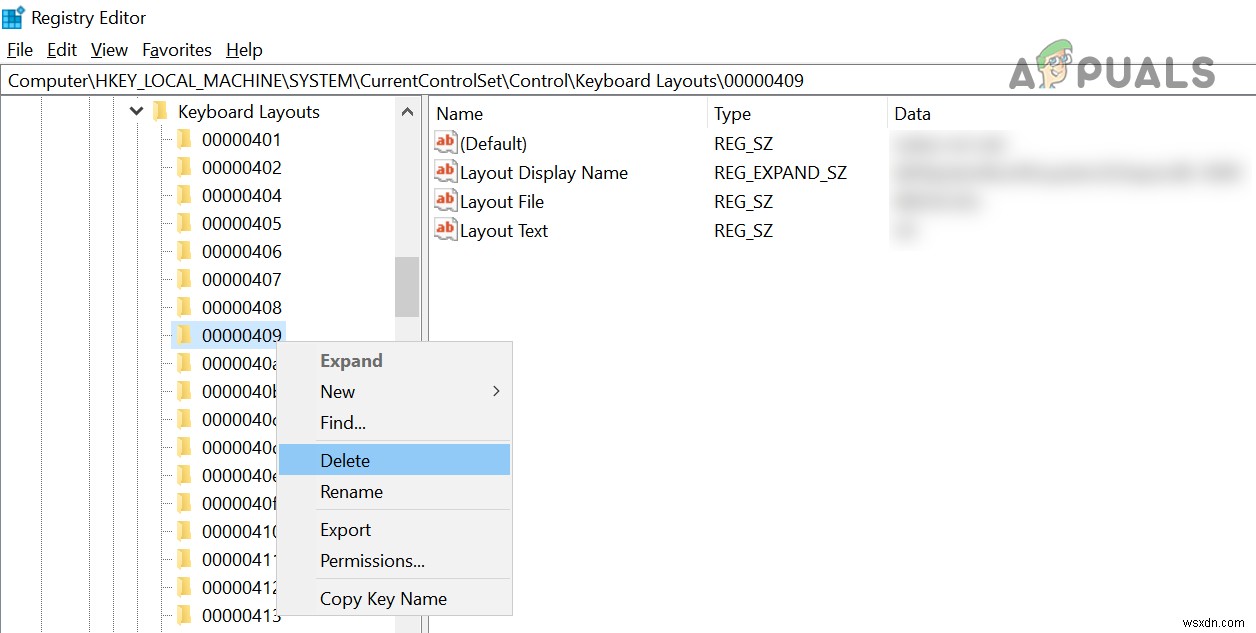Click the folder icon for key 00000413
Screen dimensions: 1256x633
184,616
